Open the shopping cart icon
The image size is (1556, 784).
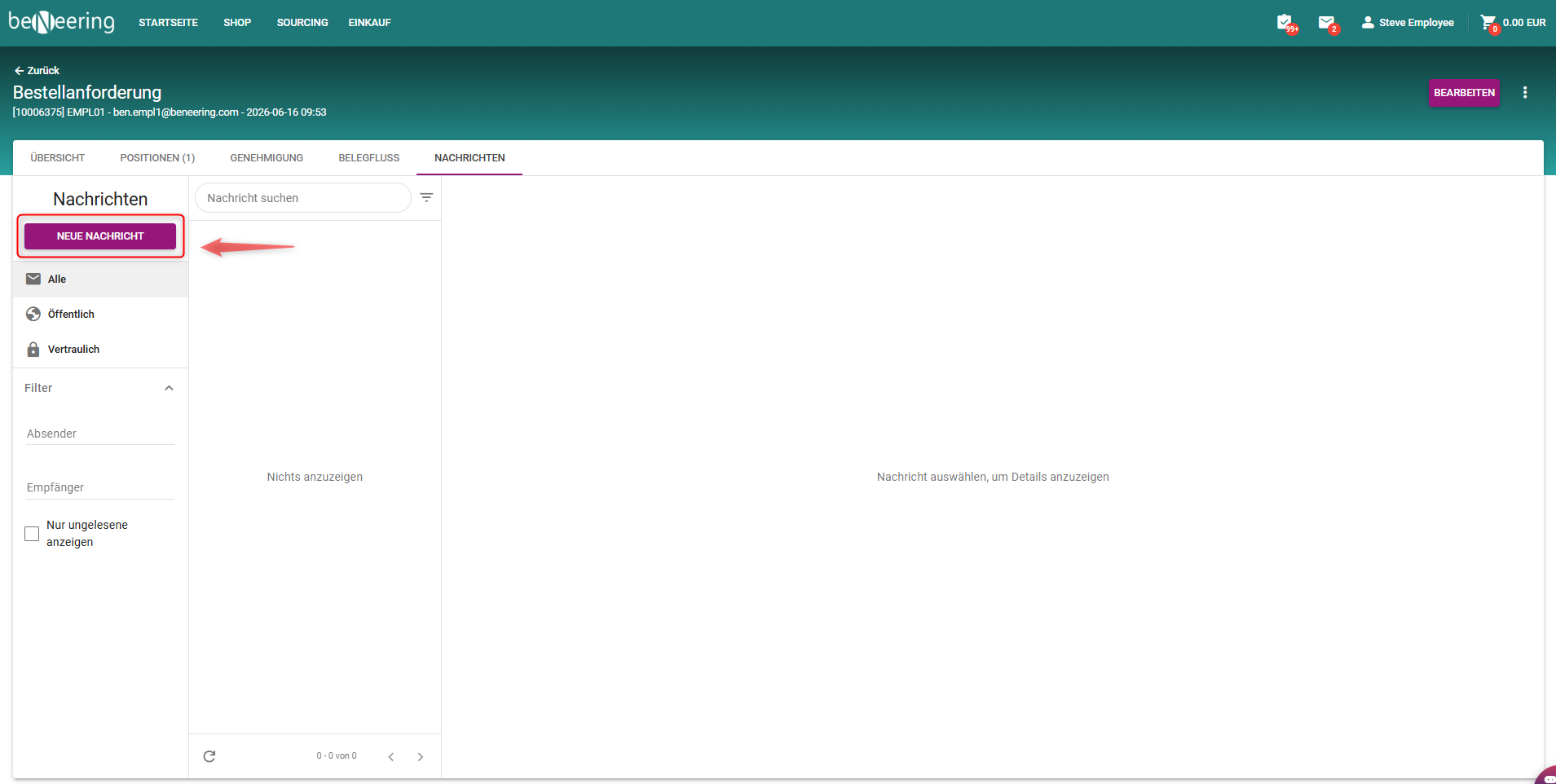point(1488,23)
